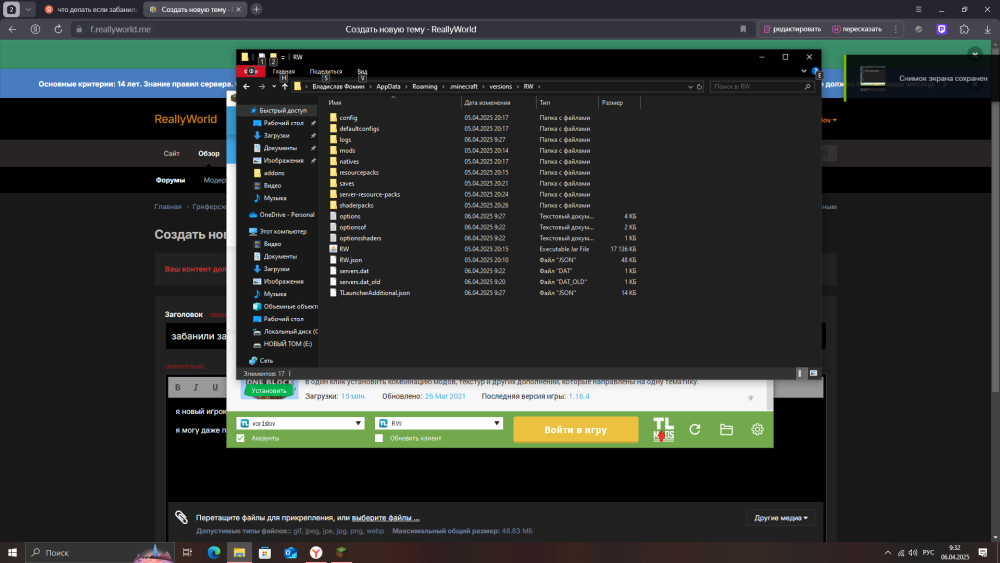The image size is (1000, 563).
Task: Open the Другие медиа dropdown
Action: point(781,518)
